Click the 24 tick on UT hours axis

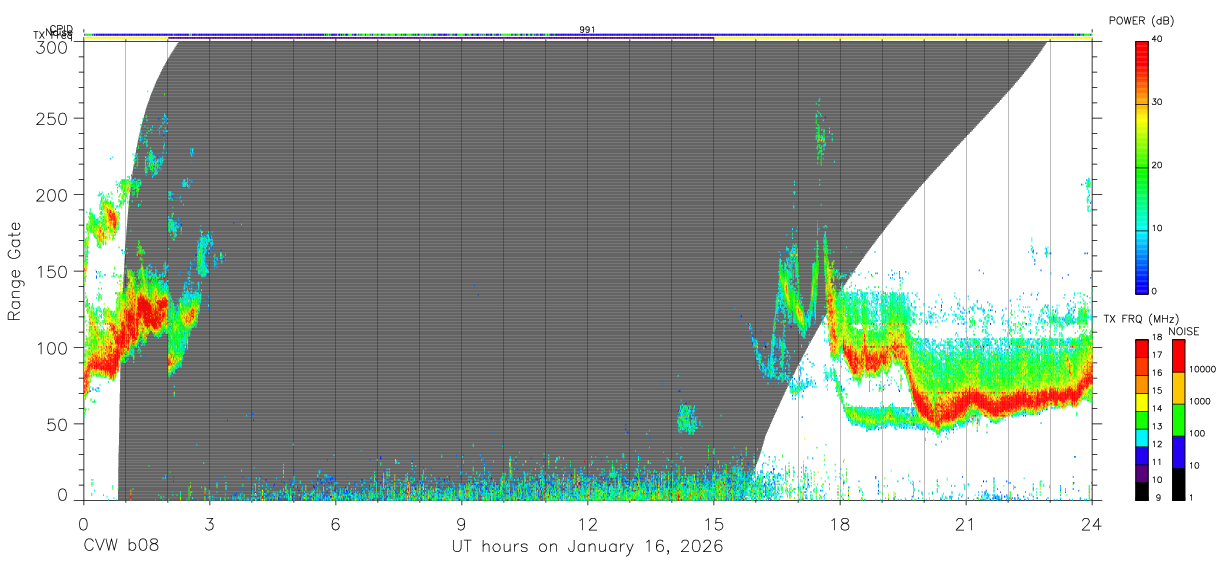click(x=1092, y=523)
